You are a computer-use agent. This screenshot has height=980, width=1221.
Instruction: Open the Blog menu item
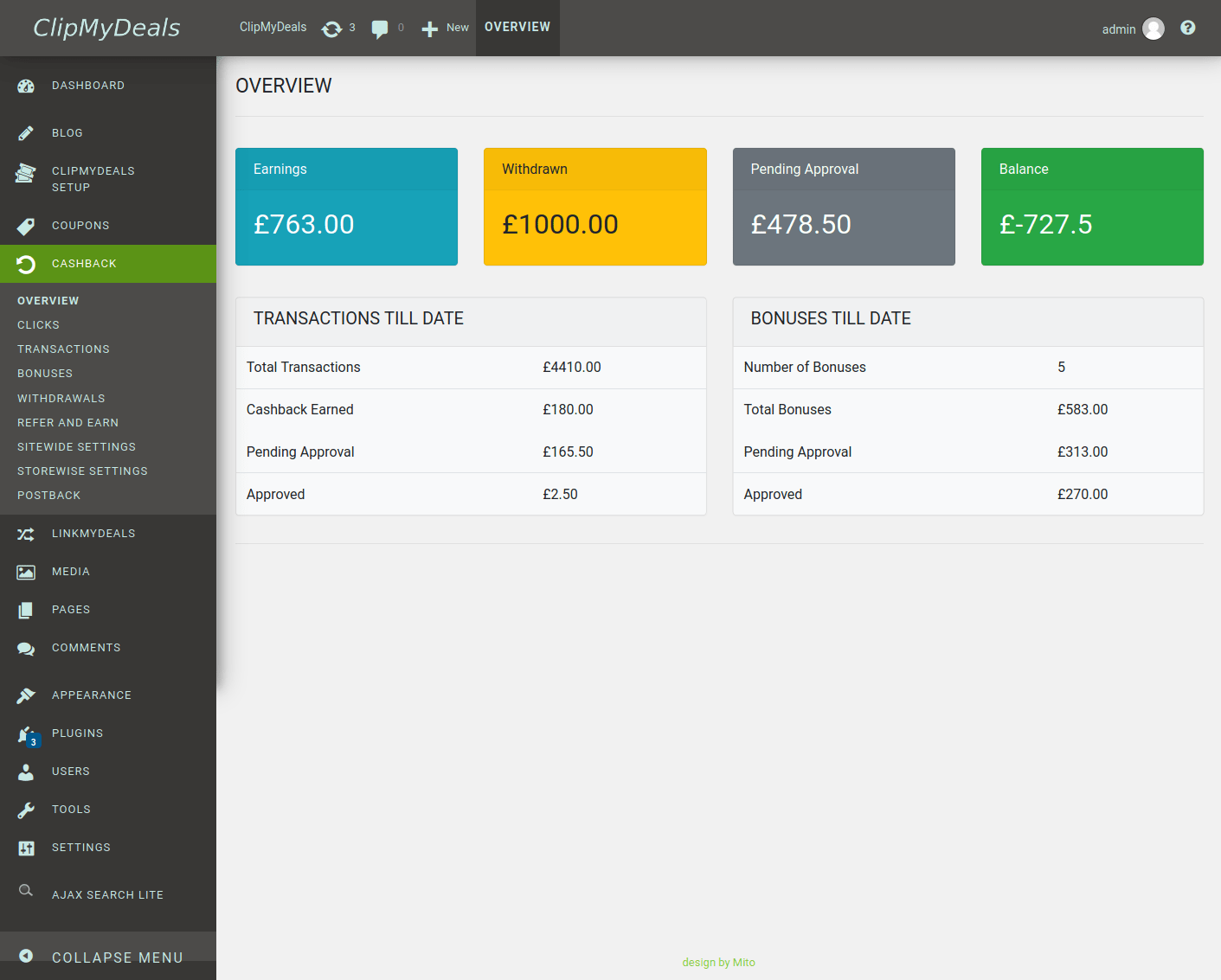[108, 133]
